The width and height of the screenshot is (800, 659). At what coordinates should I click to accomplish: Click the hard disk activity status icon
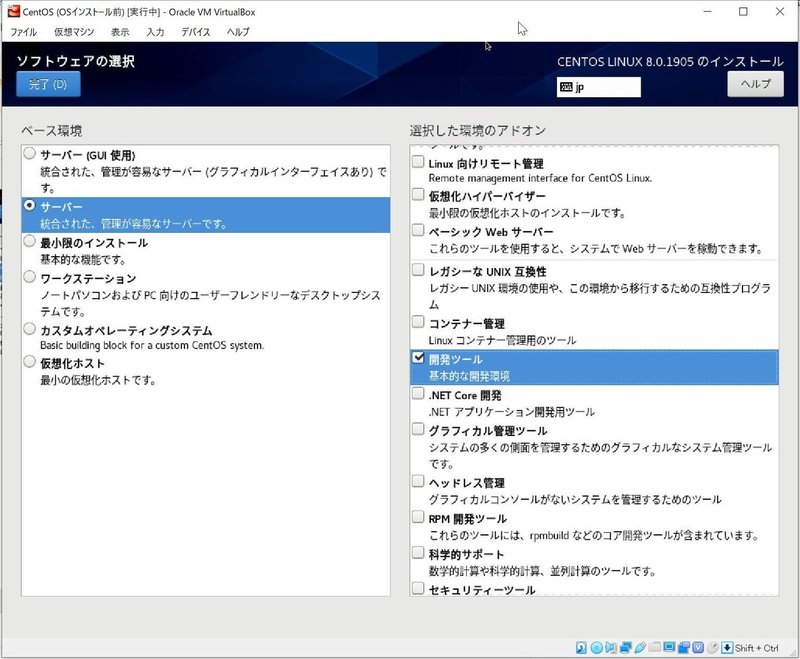[x=581, y=648]
